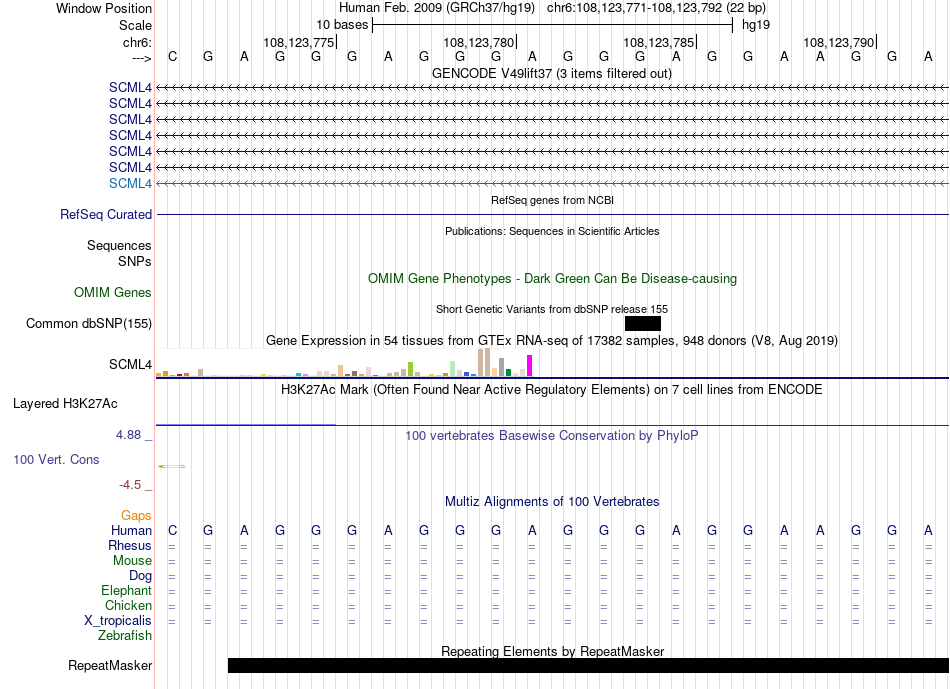Click the 4.88 conservation scale value

[128, 435]
